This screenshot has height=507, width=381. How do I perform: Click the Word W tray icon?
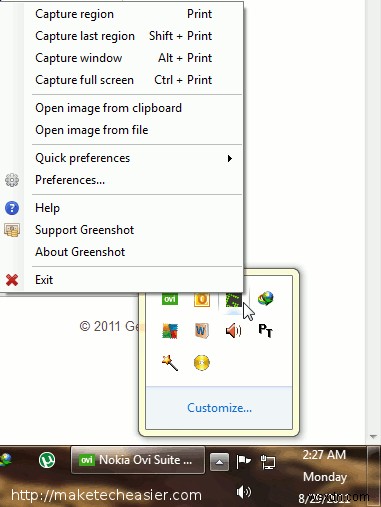tap(202, 331)
